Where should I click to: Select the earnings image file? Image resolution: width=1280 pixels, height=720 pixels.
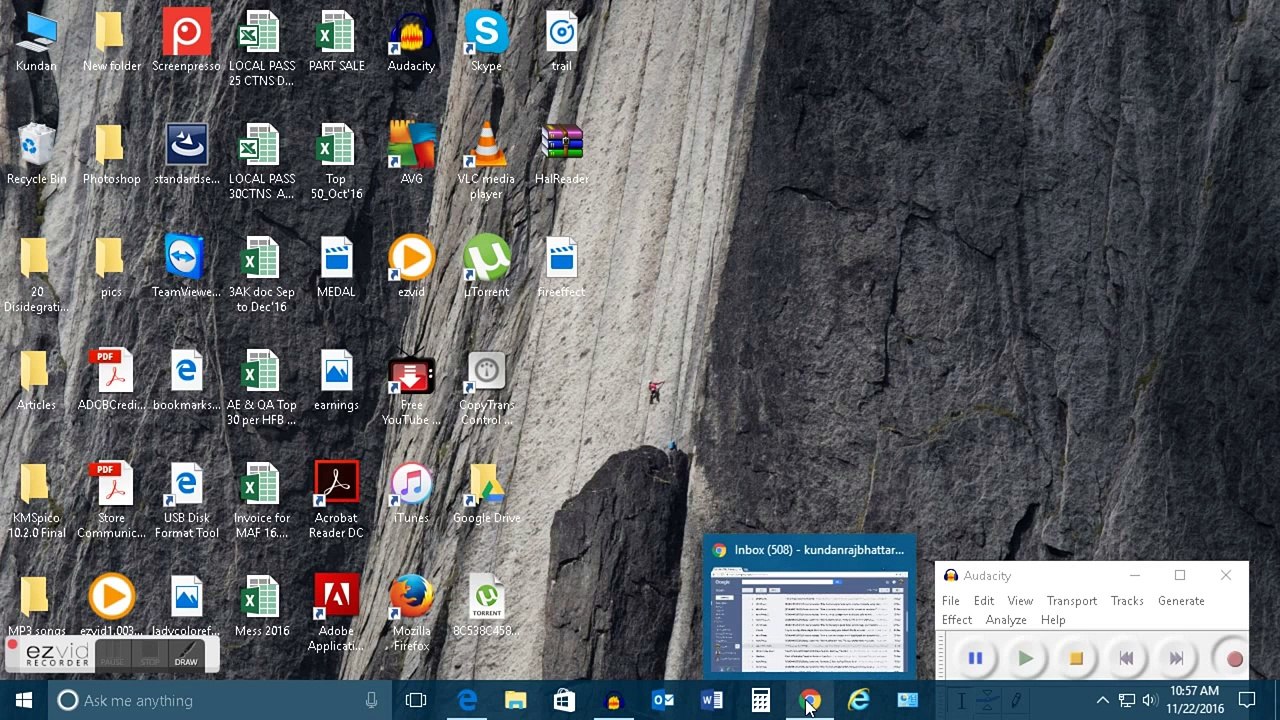pyautogui.click(x=336, y=381)
